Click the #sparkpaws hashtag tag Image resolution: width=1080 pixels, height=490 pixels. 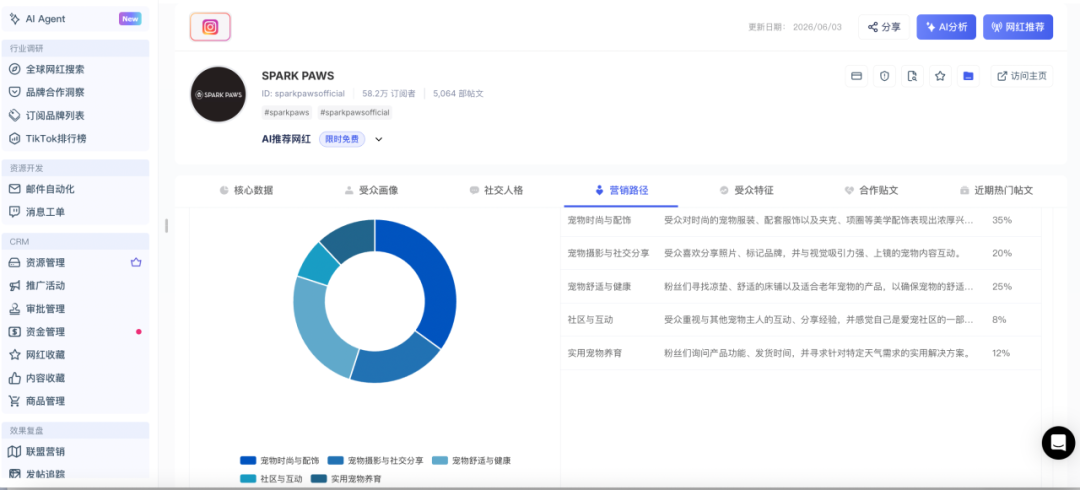pyautogui.click(x=287, y=112)
